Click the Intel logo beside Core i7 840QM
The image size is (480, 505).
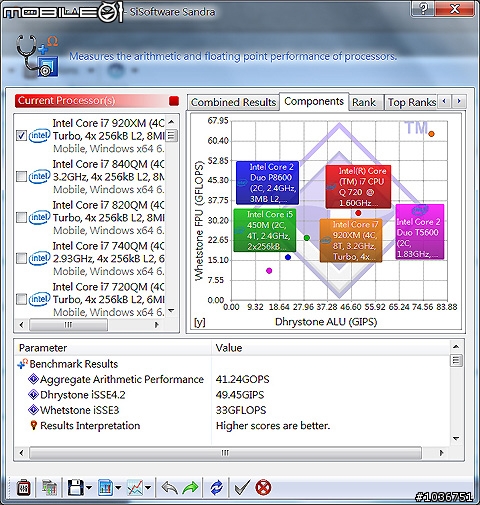[39, 176]
